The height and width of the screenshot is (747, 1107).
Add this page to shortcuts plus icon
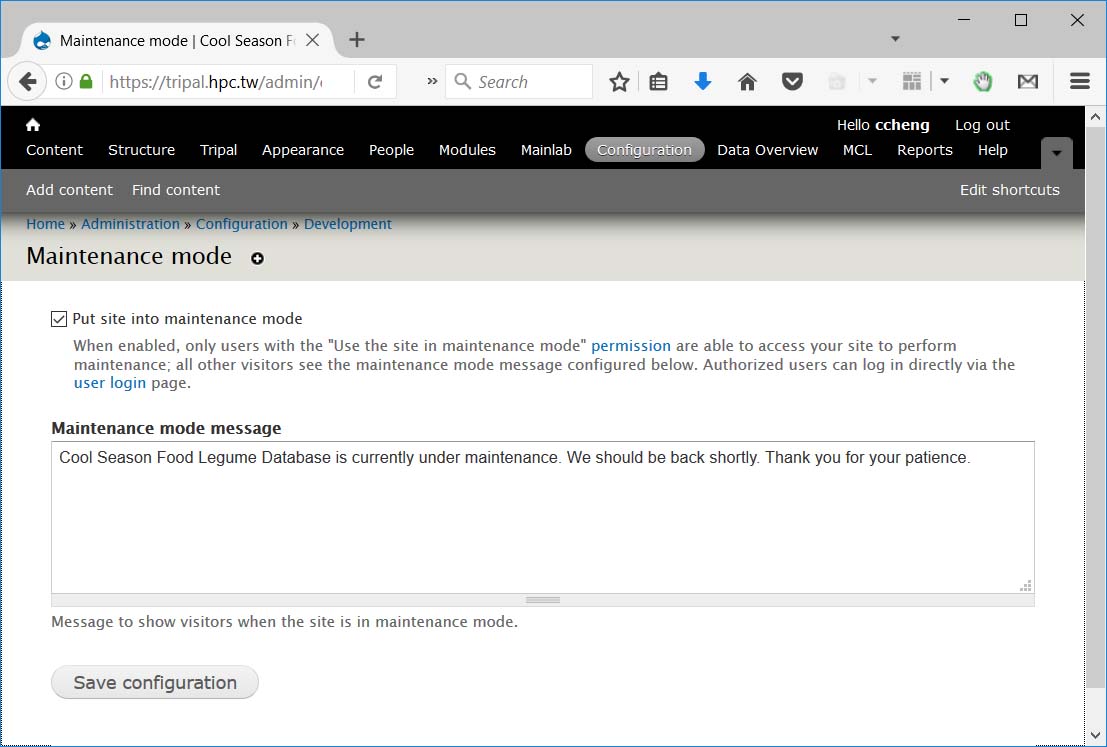[x=257, y=258]
